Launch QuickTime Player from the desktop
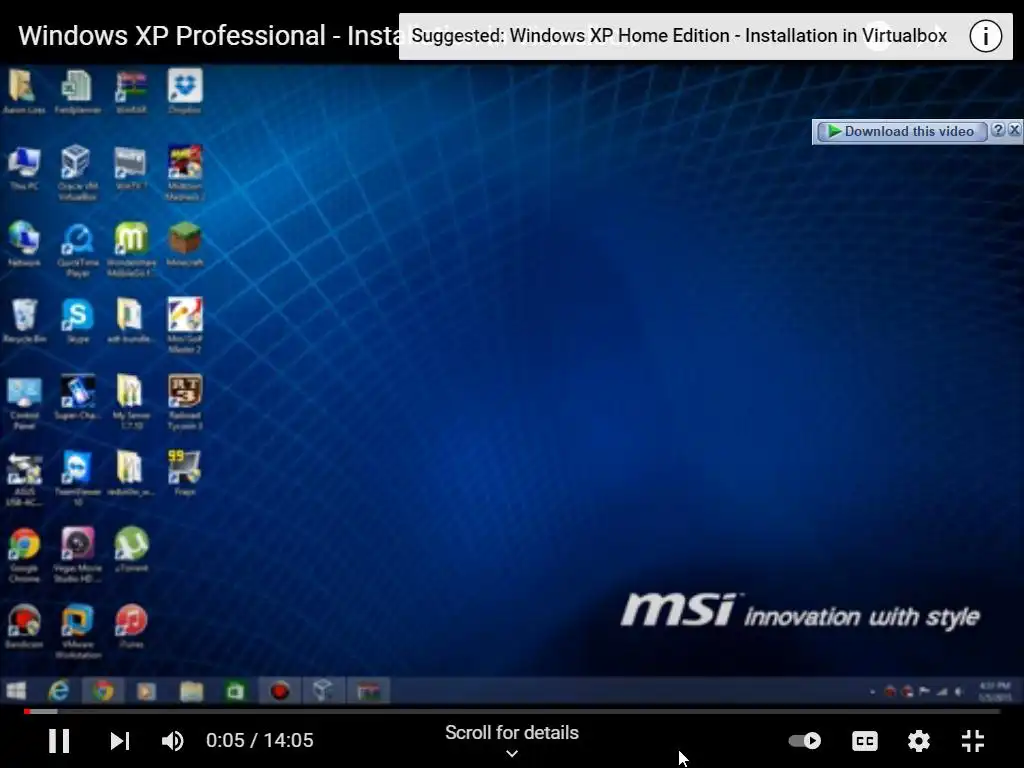Viewport: 1024px width, 768px height. pyautogui.click(x=78, y=251)
